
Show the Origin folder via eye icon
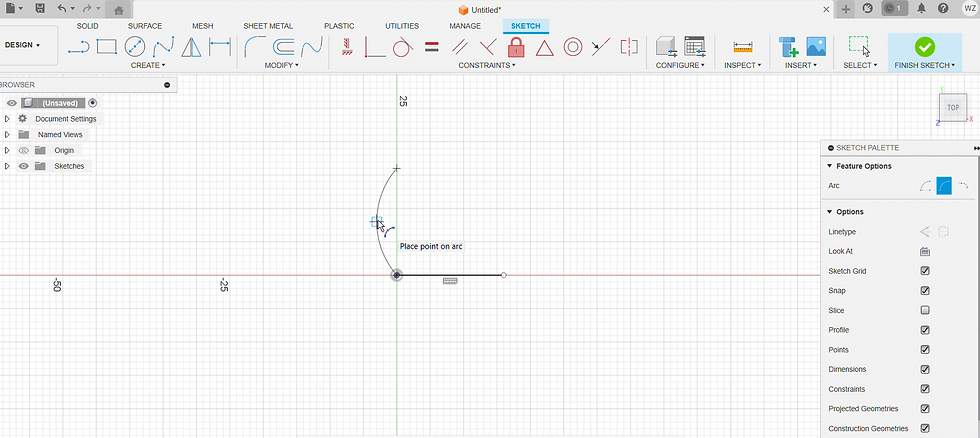[x=24, y=151]
